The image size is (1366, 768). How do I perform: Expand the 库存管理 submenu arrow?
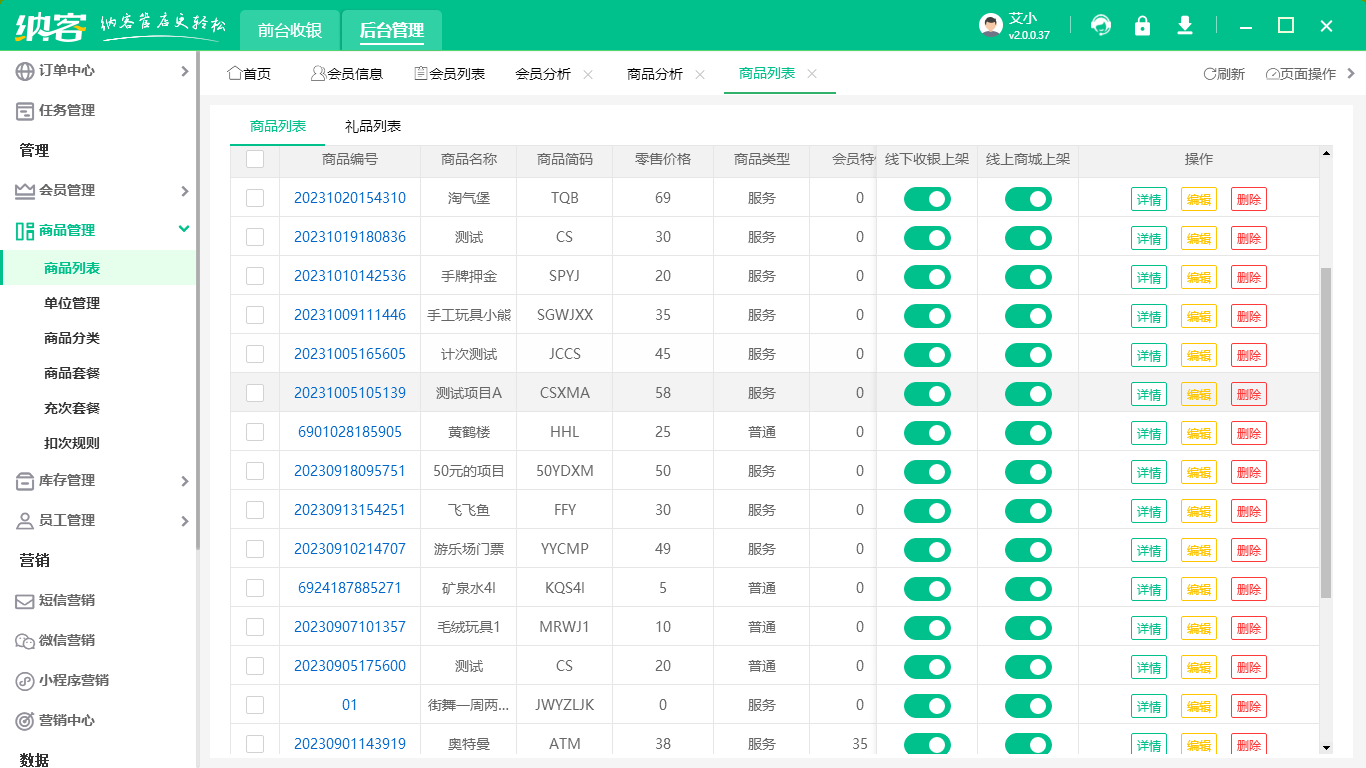(184, 481)
